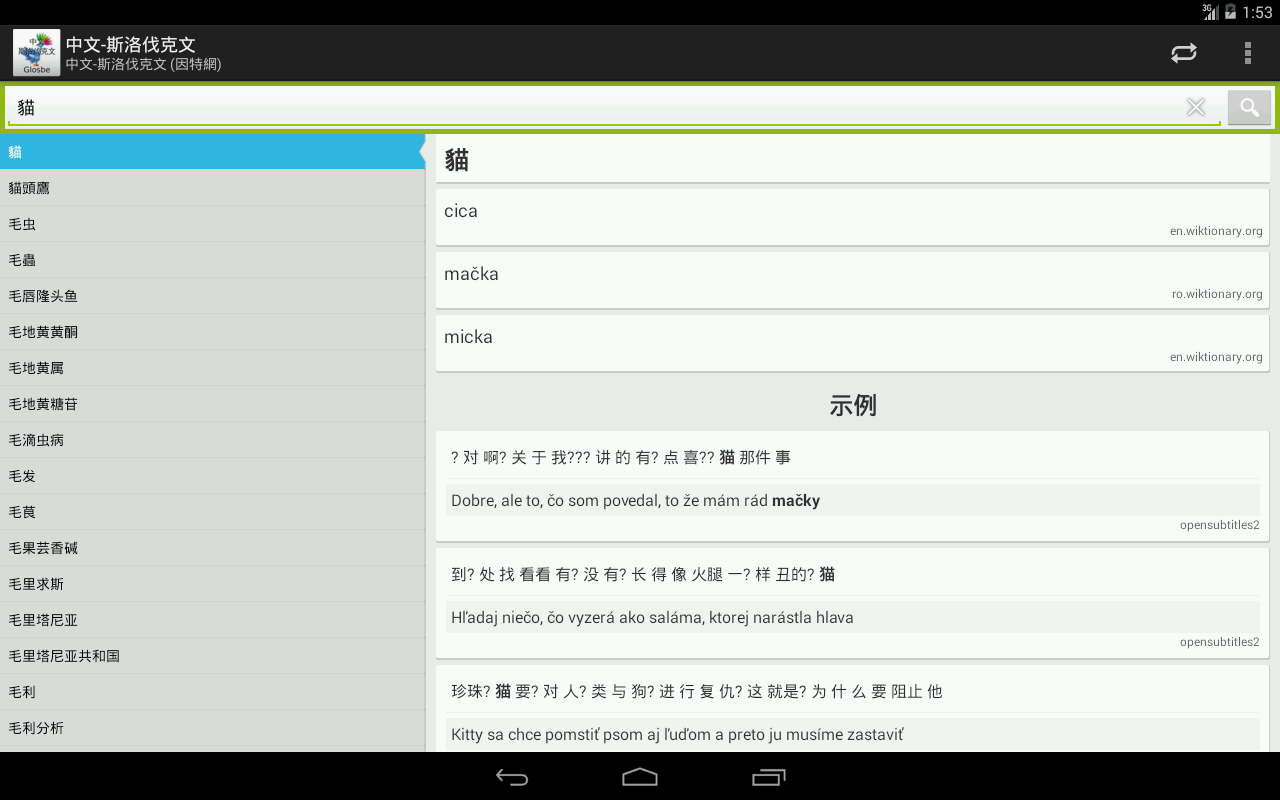Open the three-dot overflow menu

tap(1247, 53)
